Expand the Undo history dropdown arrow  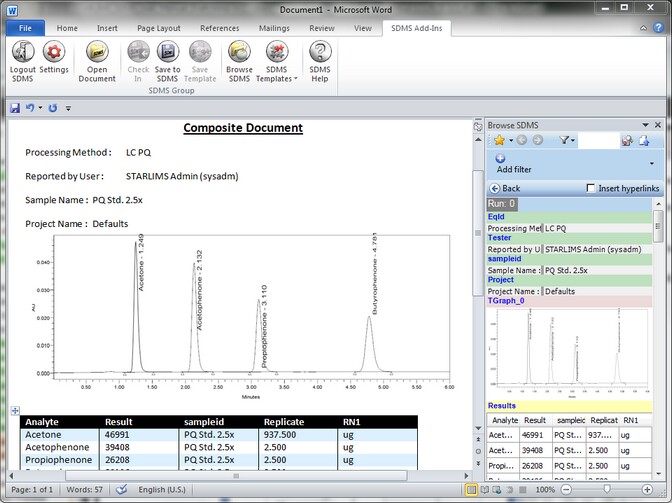[x=40, y=108]
